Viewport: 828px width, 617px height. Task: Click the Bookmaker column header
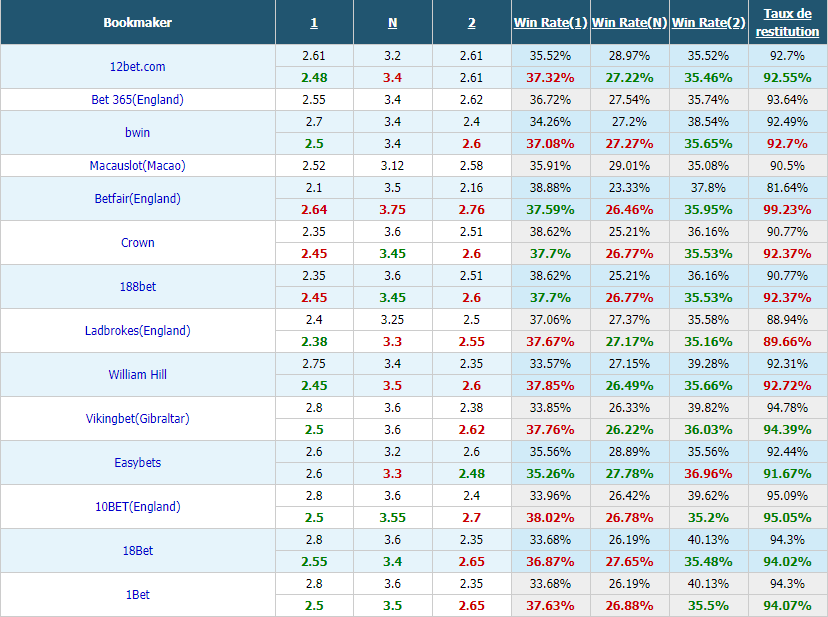pyautogui.click(x=137, y=23)
